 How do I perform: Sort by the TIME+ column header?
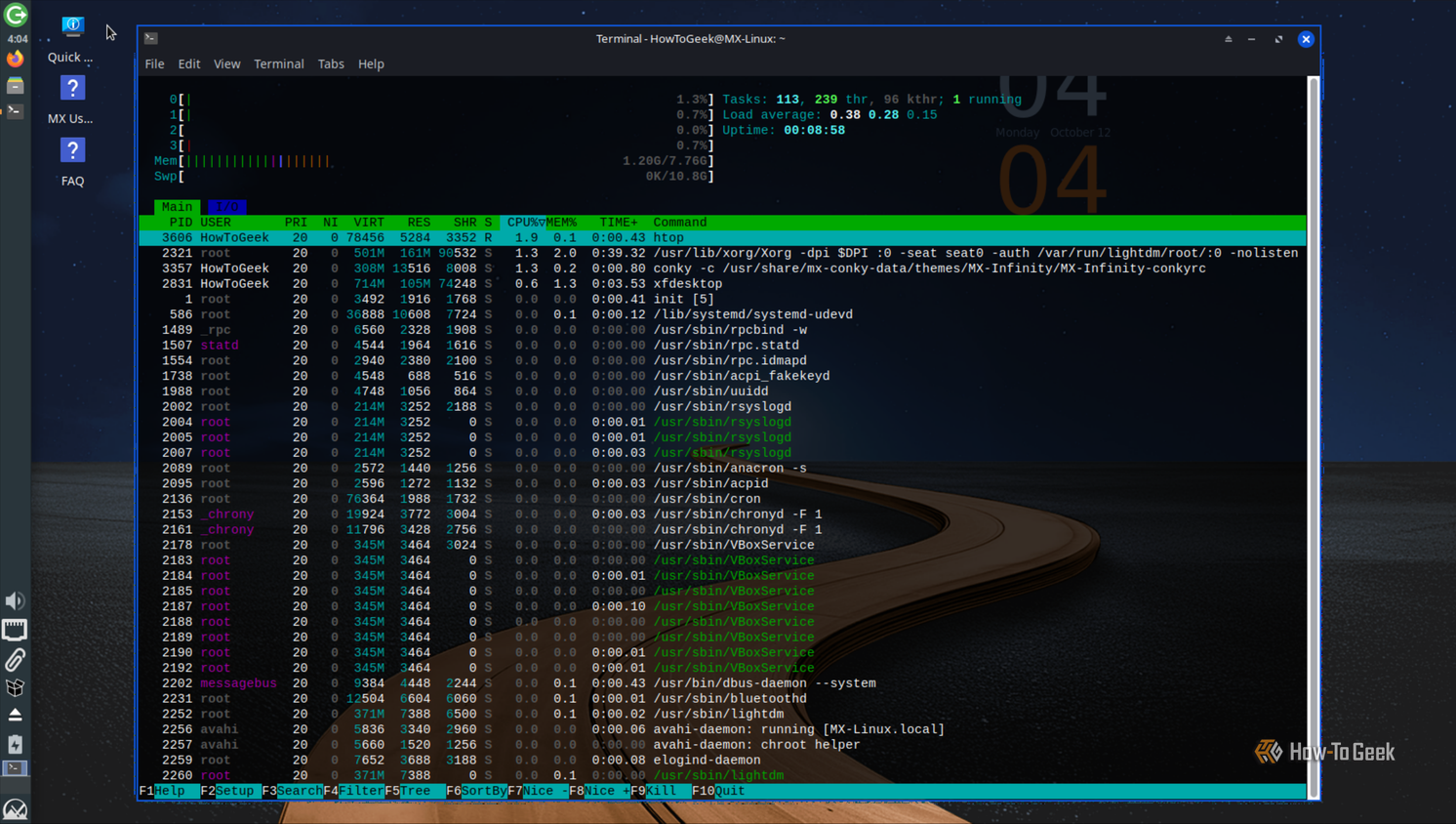click(619, 223)
